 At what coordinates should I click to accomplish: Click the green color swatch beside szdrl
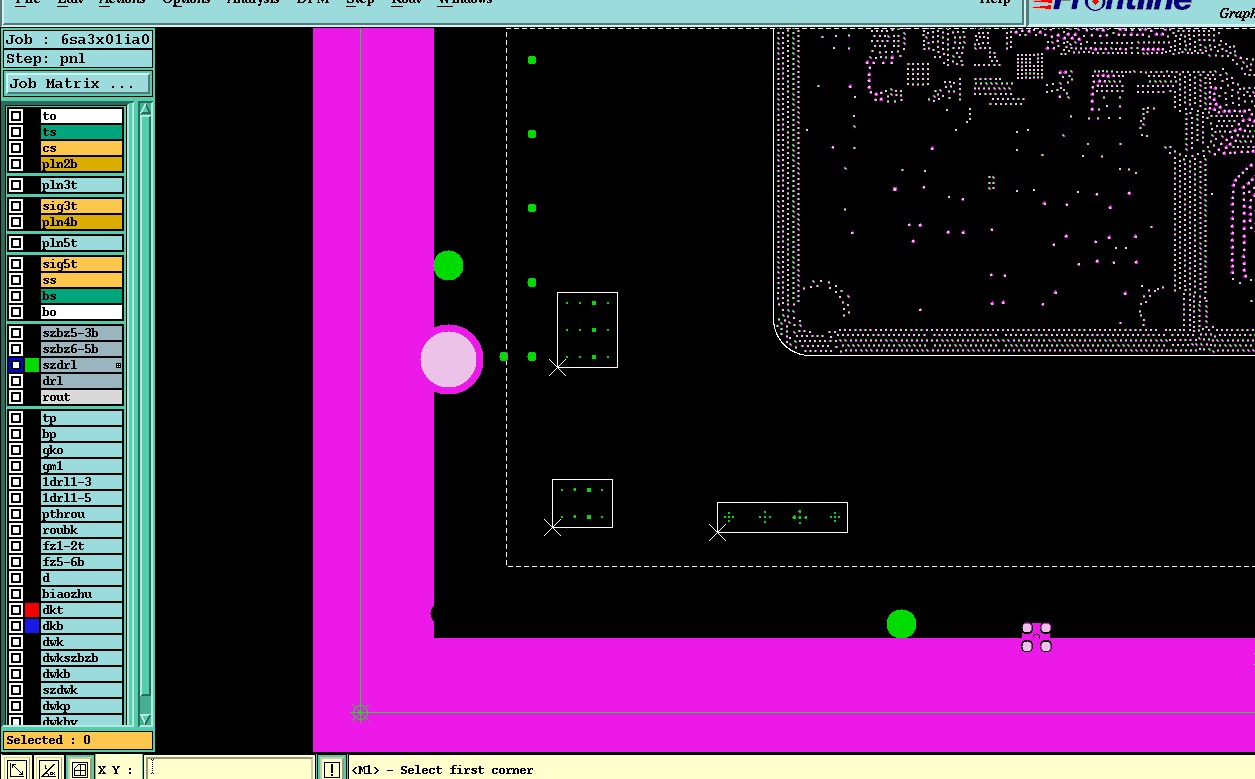[32, 365]
